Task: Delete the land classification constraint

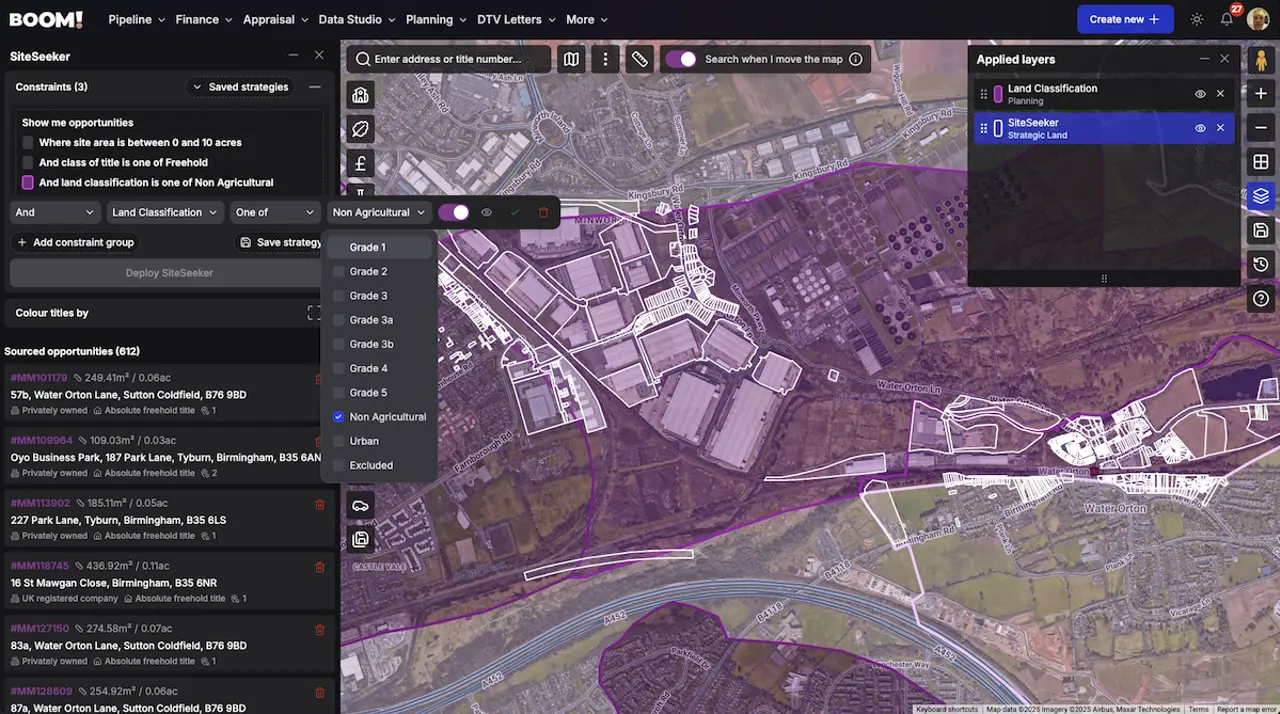Action: pos(543,212)
